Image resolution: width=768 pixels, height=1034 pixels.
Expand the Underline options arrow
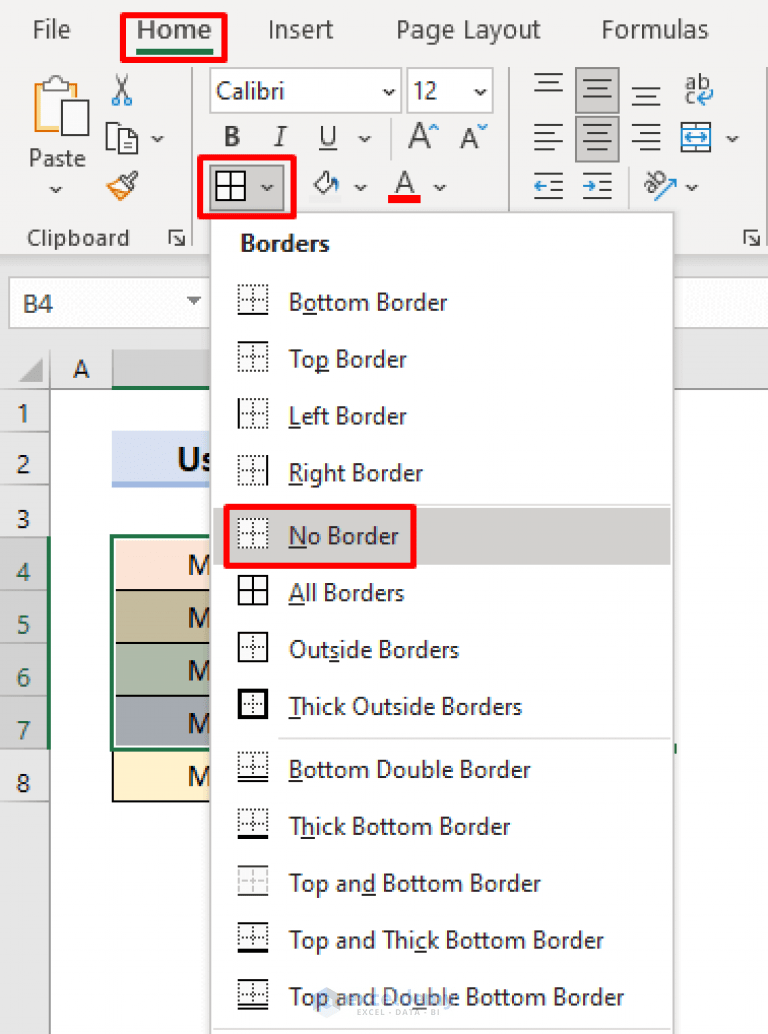[x=364, y=136]
